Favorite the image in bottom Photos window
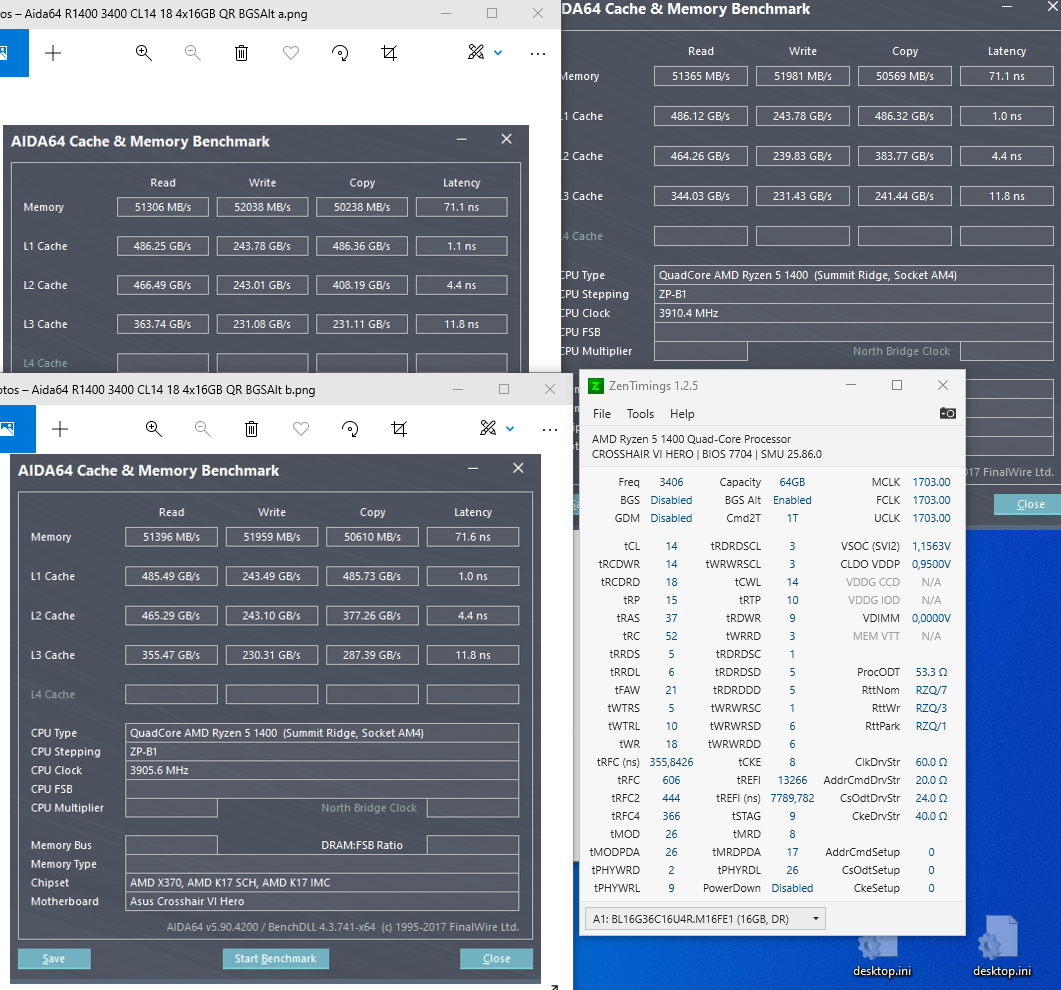The image size is (1061, 990). pyautogui.click(x=301, y=428)
